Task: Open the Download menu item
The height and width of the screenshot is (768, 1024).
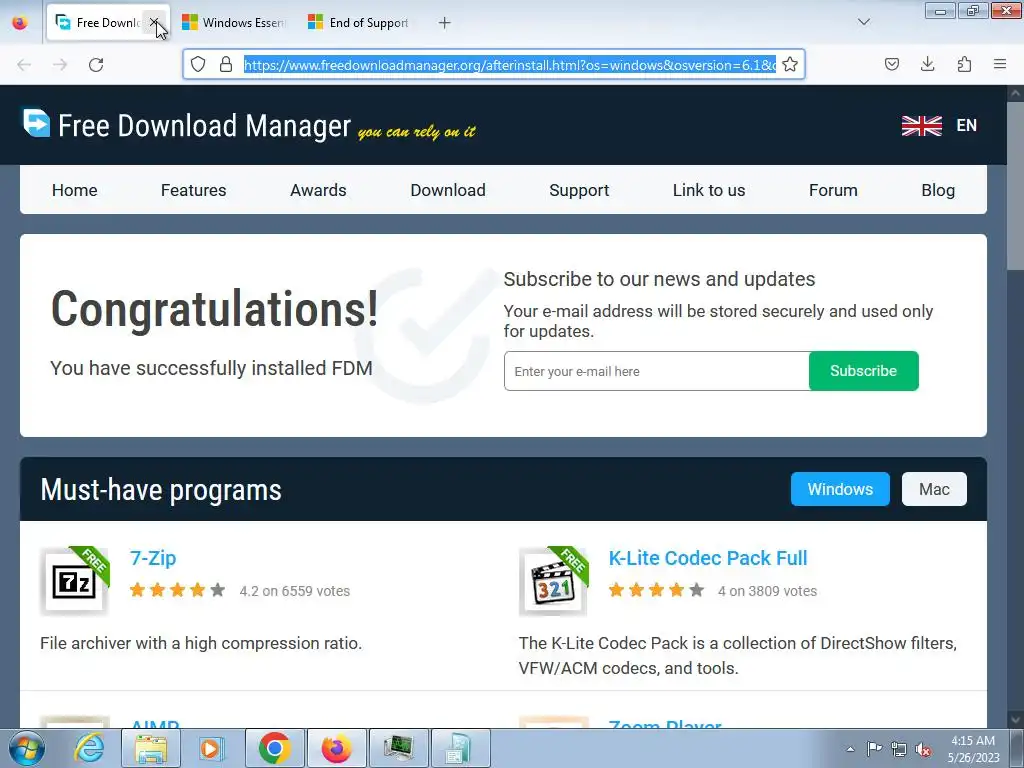Action: point(448,190)
